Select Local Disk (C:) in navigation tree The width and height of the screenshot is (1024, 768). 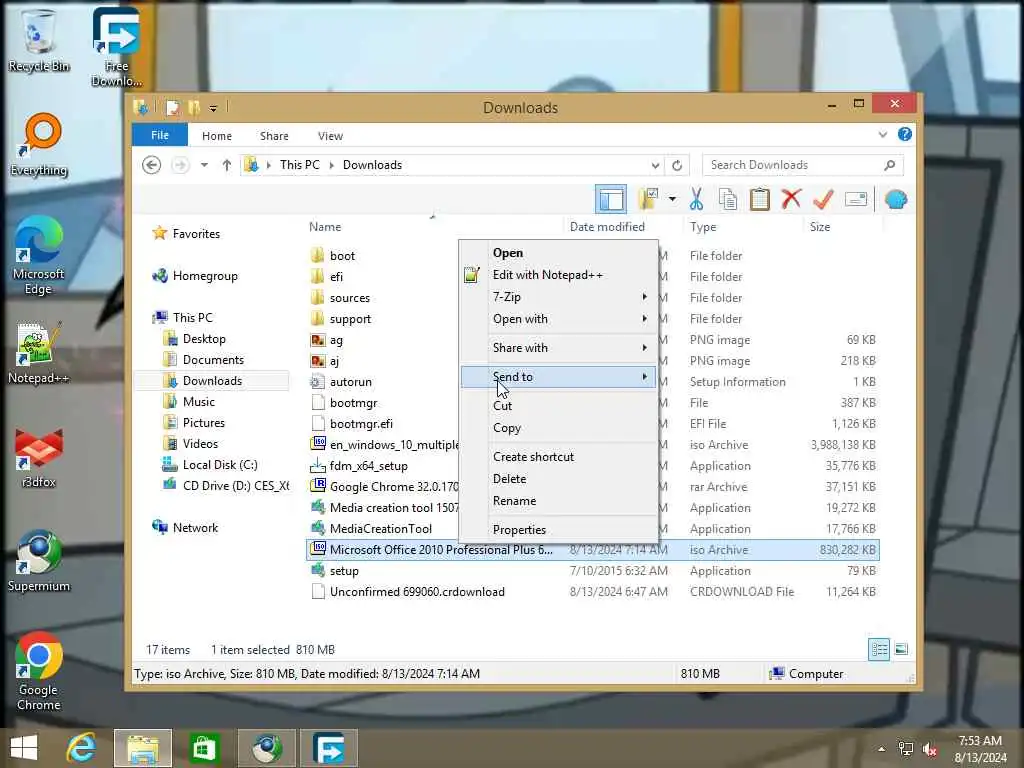219,465
